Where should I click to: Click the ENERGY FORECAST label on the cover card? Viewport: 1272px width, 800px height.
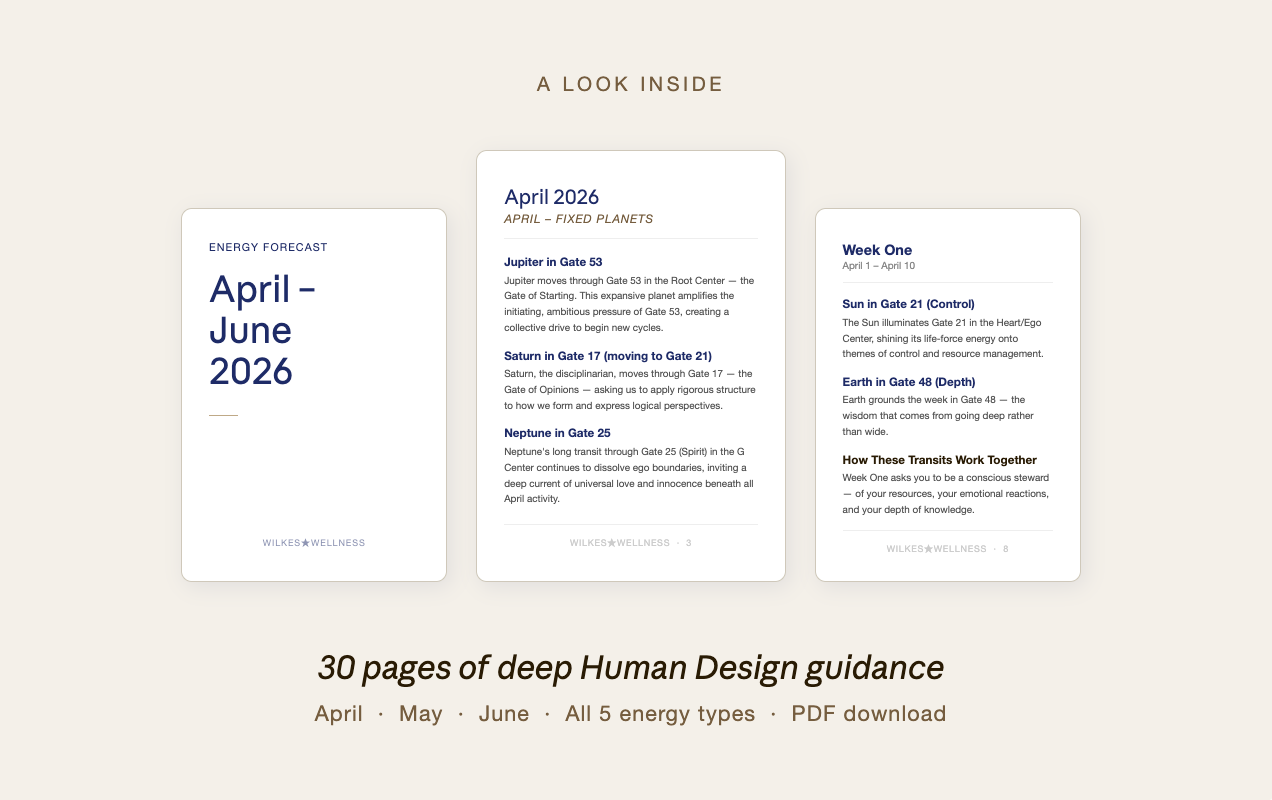tap(268, 247)
